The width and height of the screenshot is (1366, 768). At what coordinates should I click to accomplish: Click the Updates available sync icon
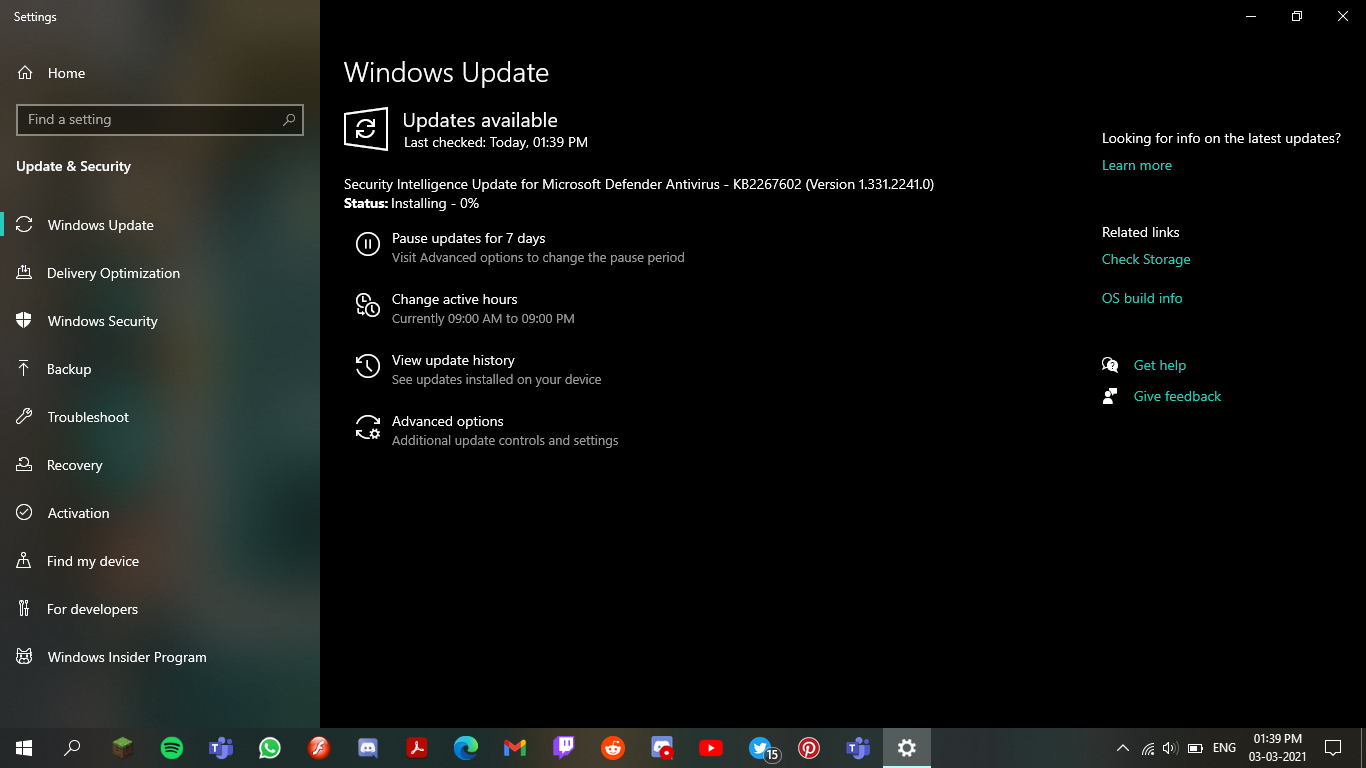coord(366,129)
